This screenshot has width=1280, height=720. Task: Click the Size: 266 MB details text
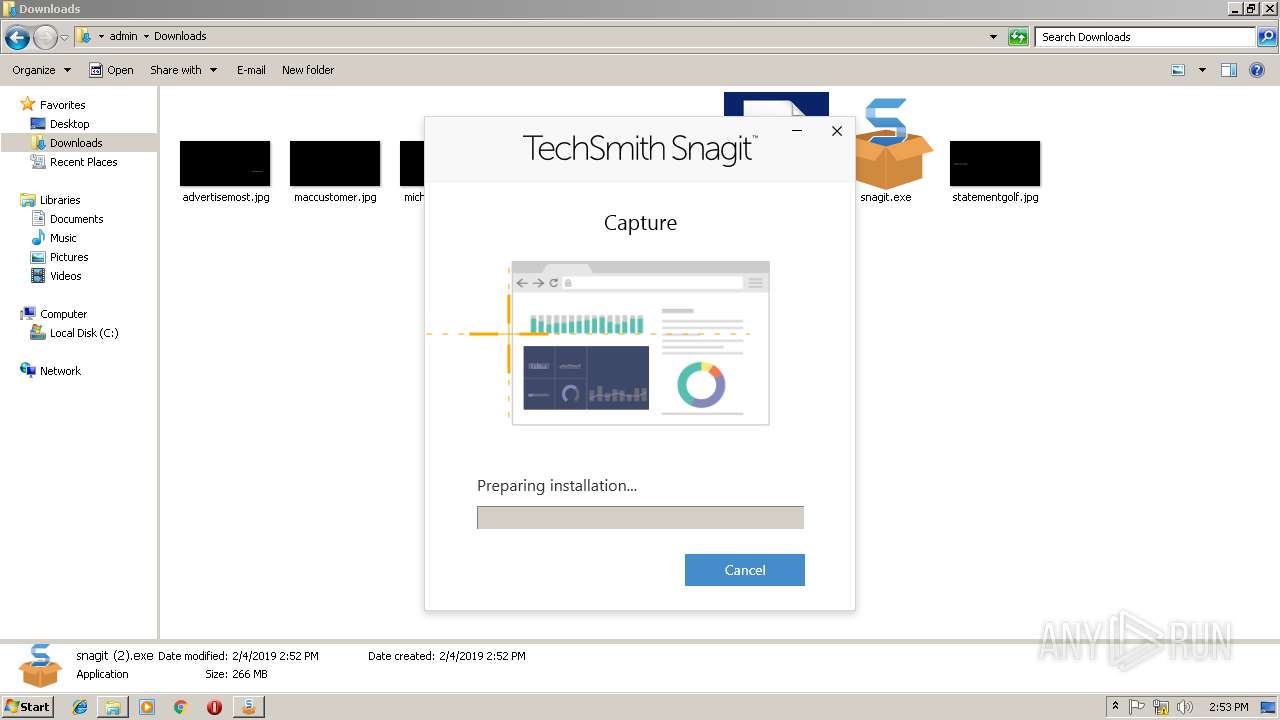pos(236,674)
